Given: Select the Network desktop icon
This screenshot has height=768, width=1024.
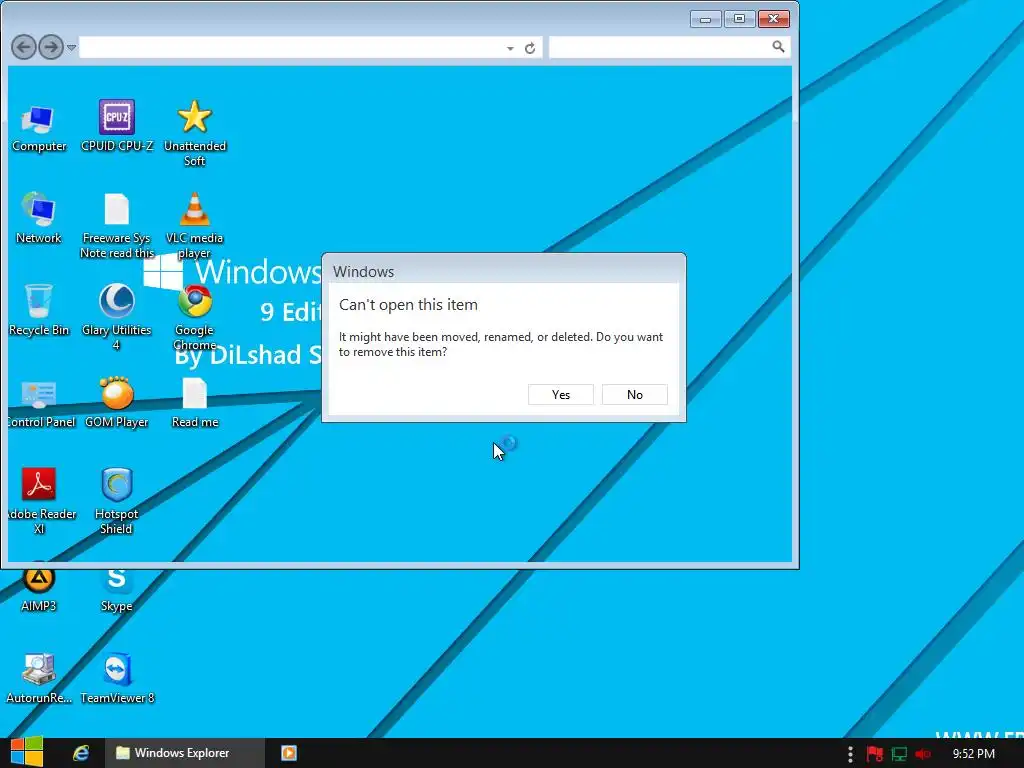Looking at the screenshot, I should pos(39,219).
